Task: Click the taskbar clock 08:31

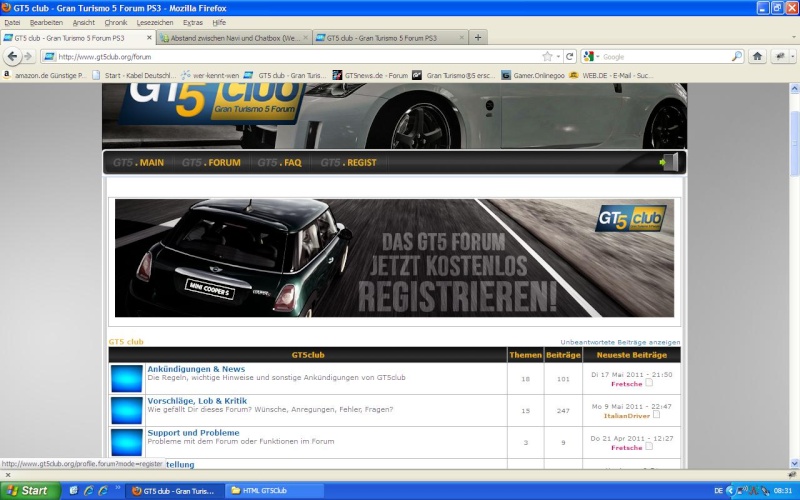Action: pos(783,491)
